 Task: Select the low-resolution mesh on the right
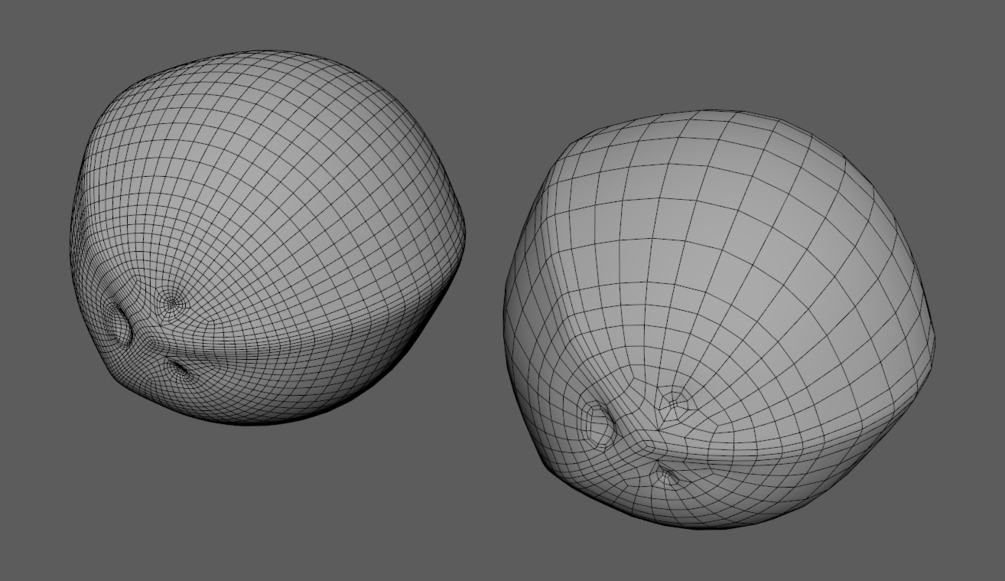(719, 319)
